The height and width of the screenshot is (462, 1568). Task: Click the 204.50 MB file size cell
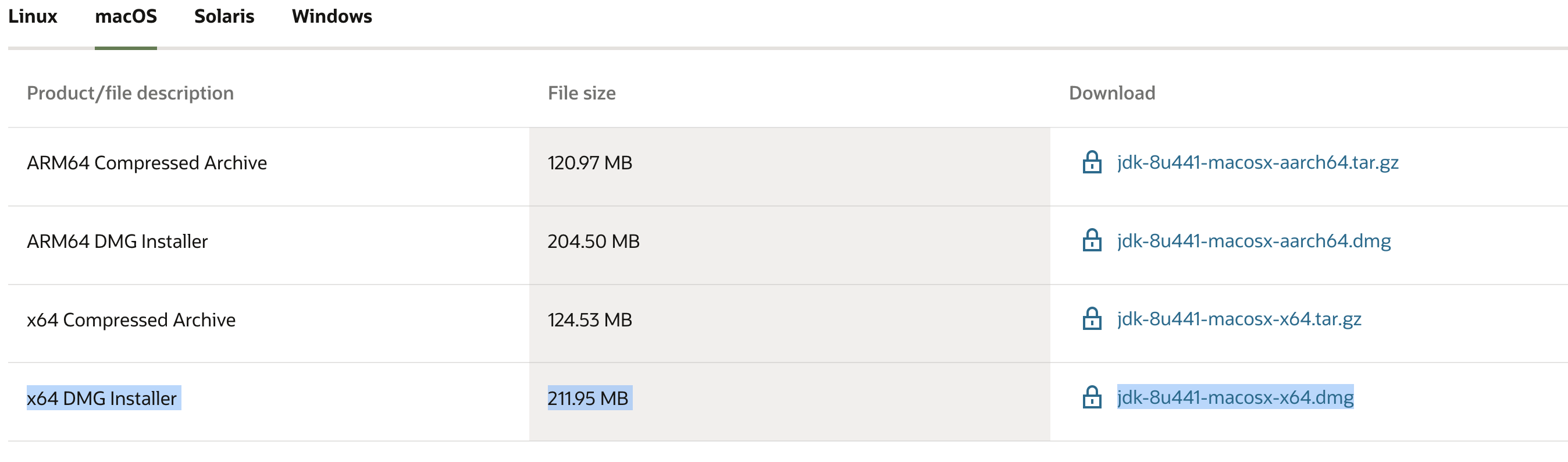pos(593,241)
